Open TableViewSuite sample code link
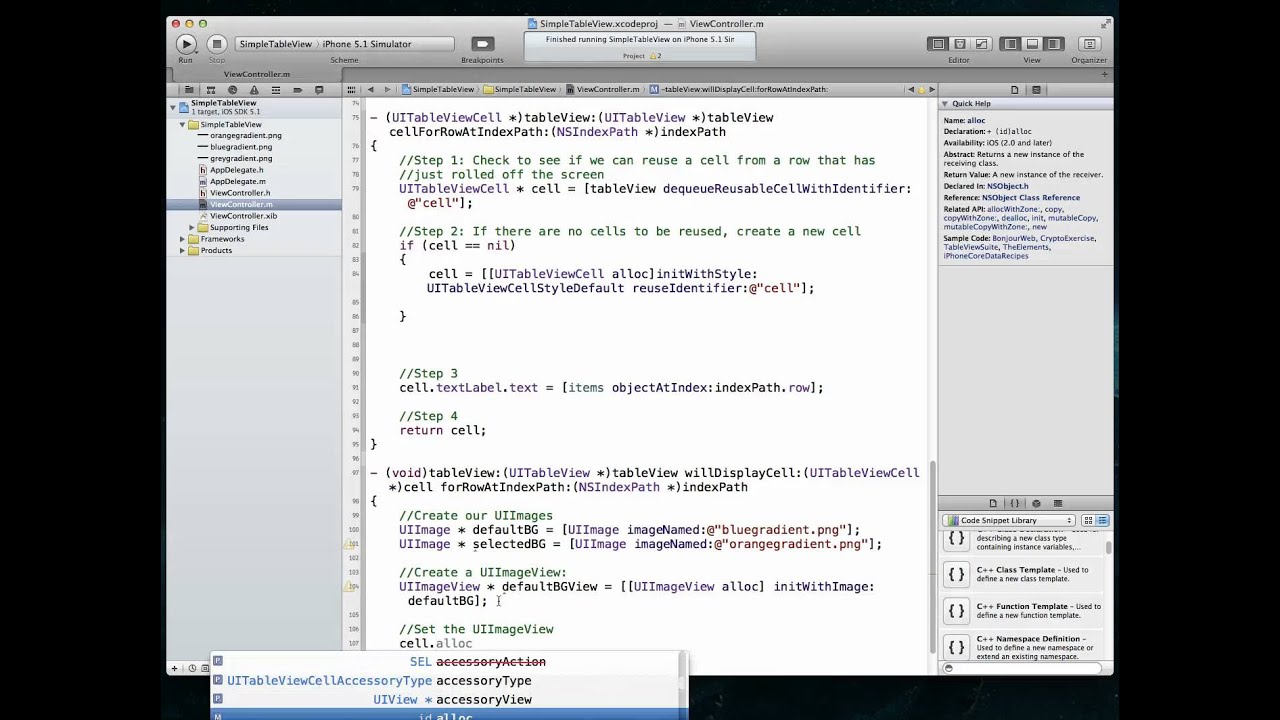1280x720 pixels. point(971,248)
